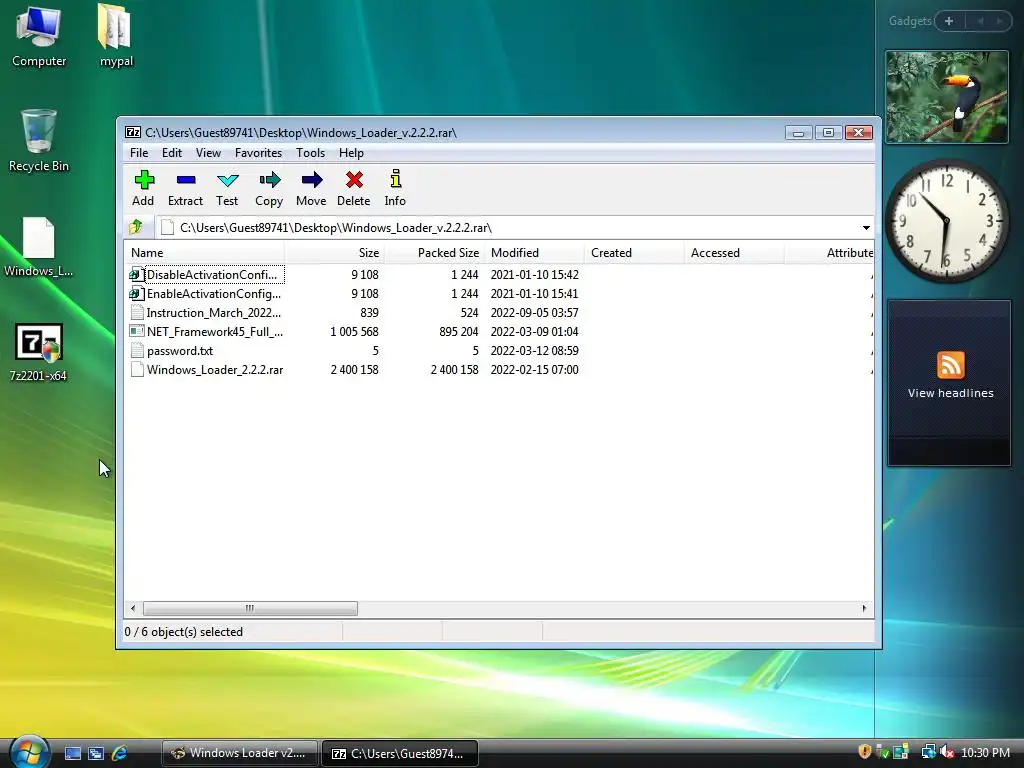1024x768 pixels.
Task: Sort files by Name column
Action: click(204, 253)
